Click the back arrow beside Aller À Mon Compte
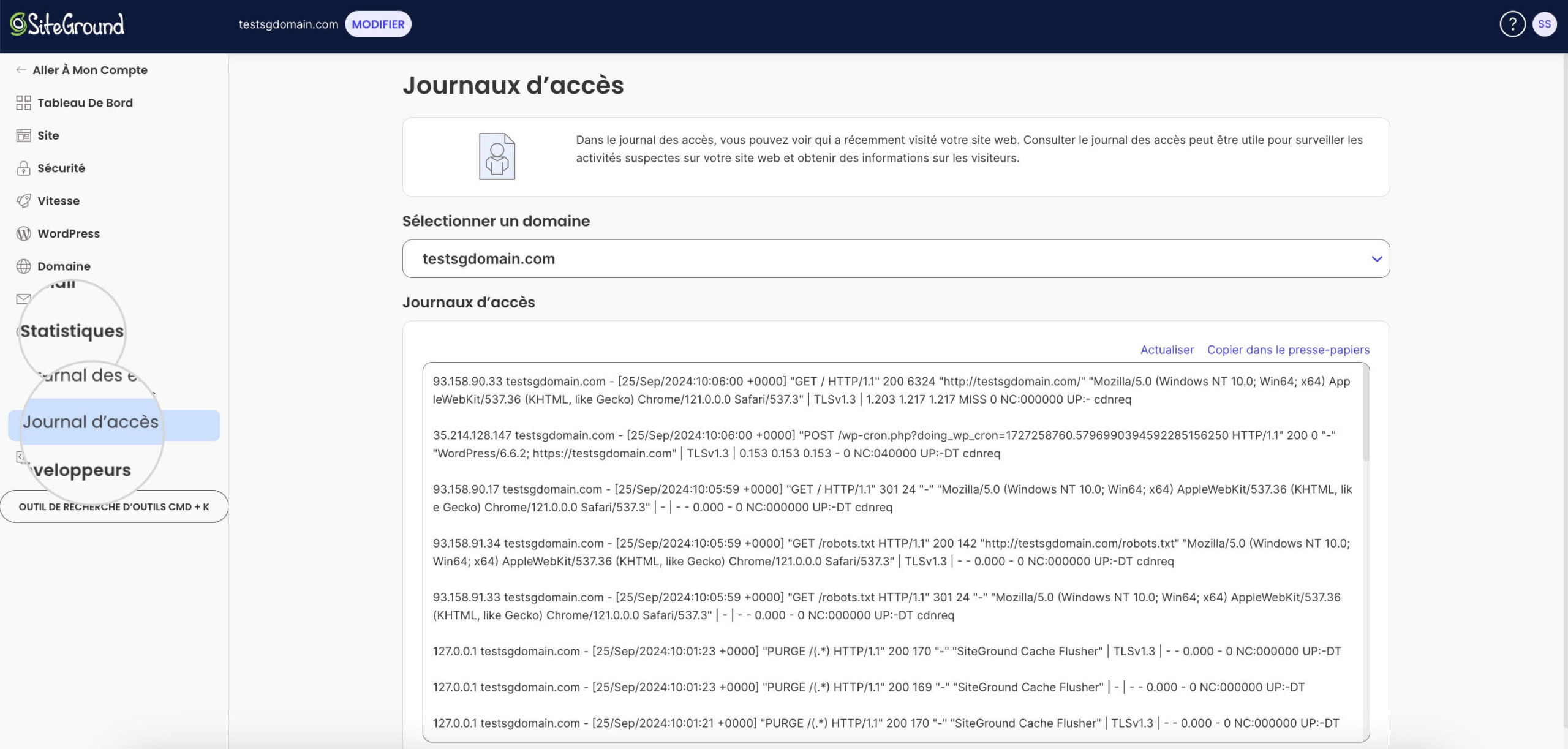 [21, 70]
